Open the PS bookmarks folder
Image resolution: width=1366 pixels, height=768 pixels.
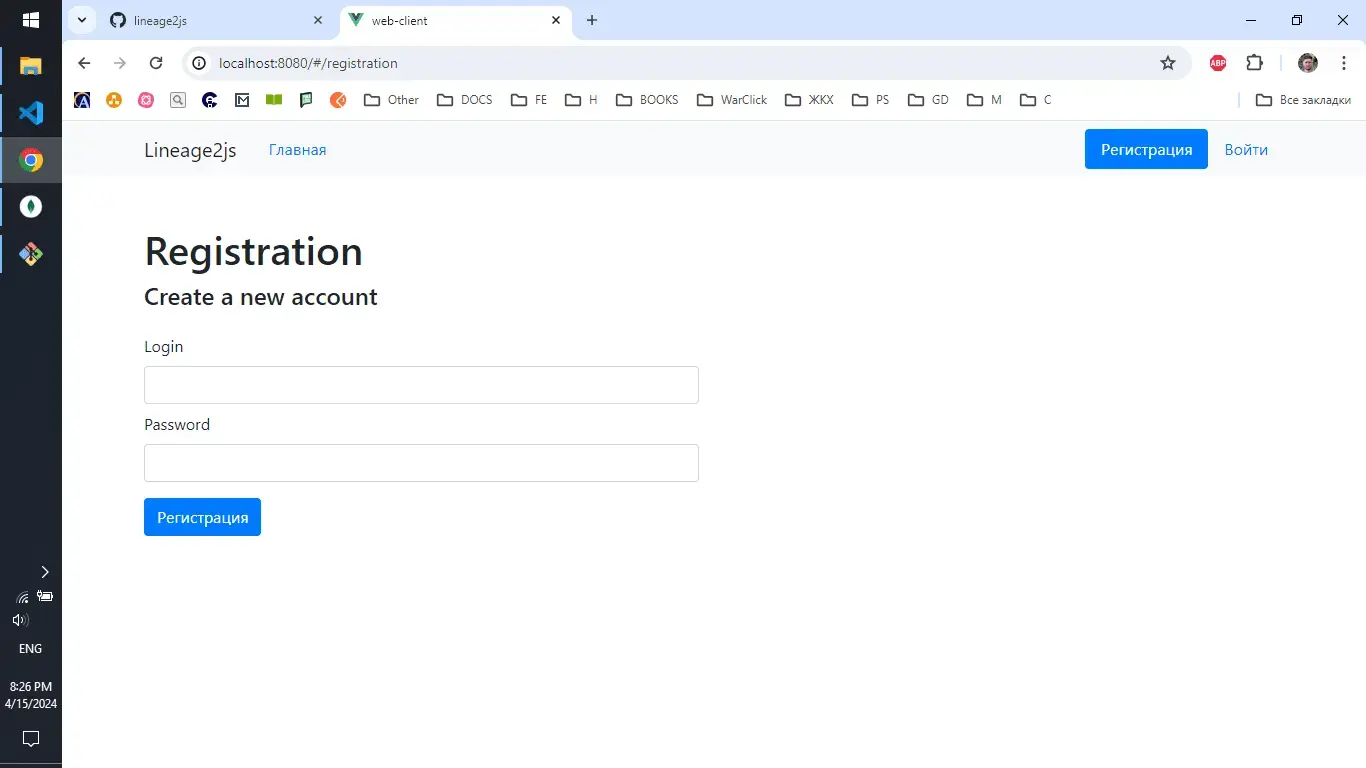871,100
